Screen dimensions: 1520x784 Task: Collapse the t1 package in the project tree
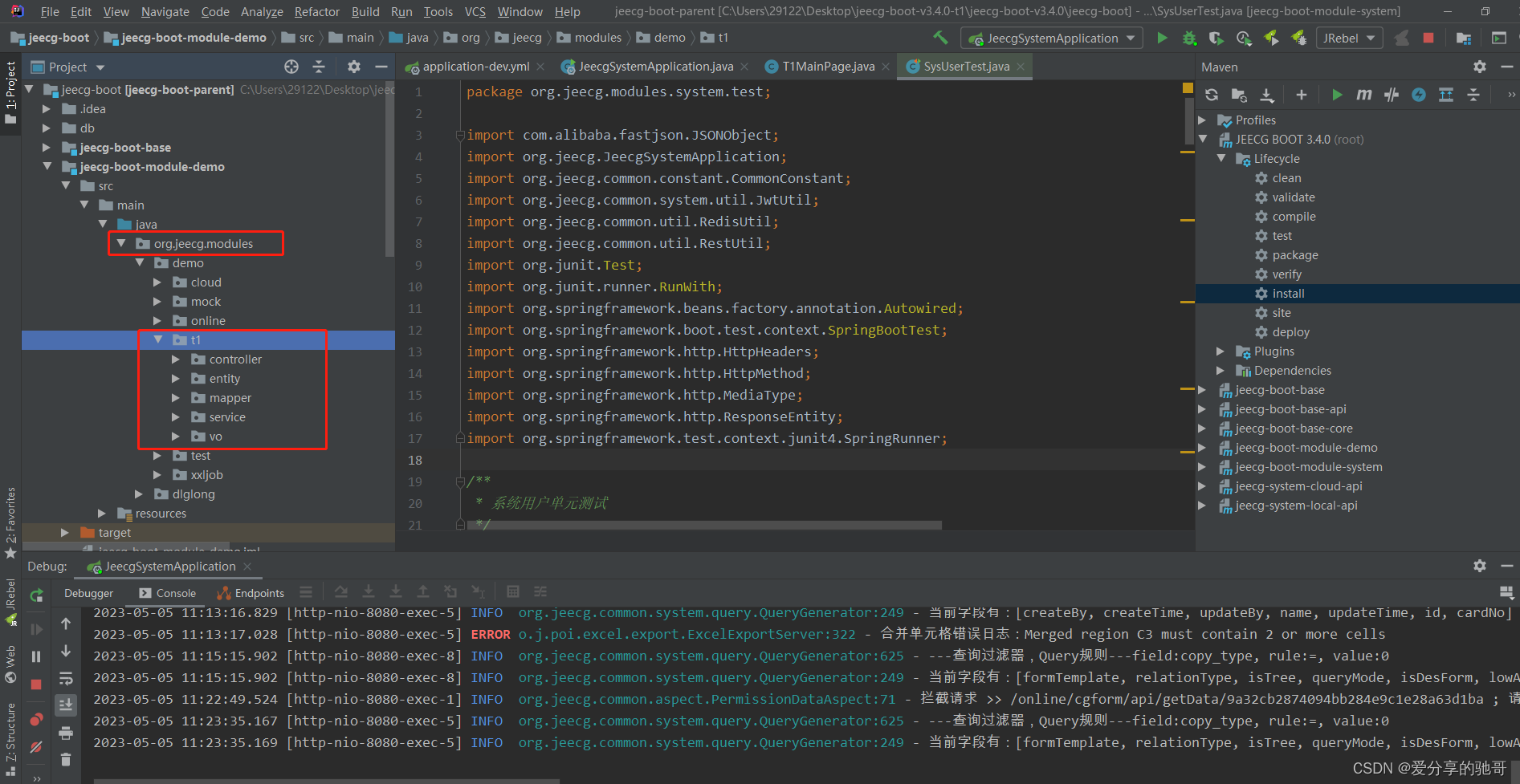coord(157,340)
